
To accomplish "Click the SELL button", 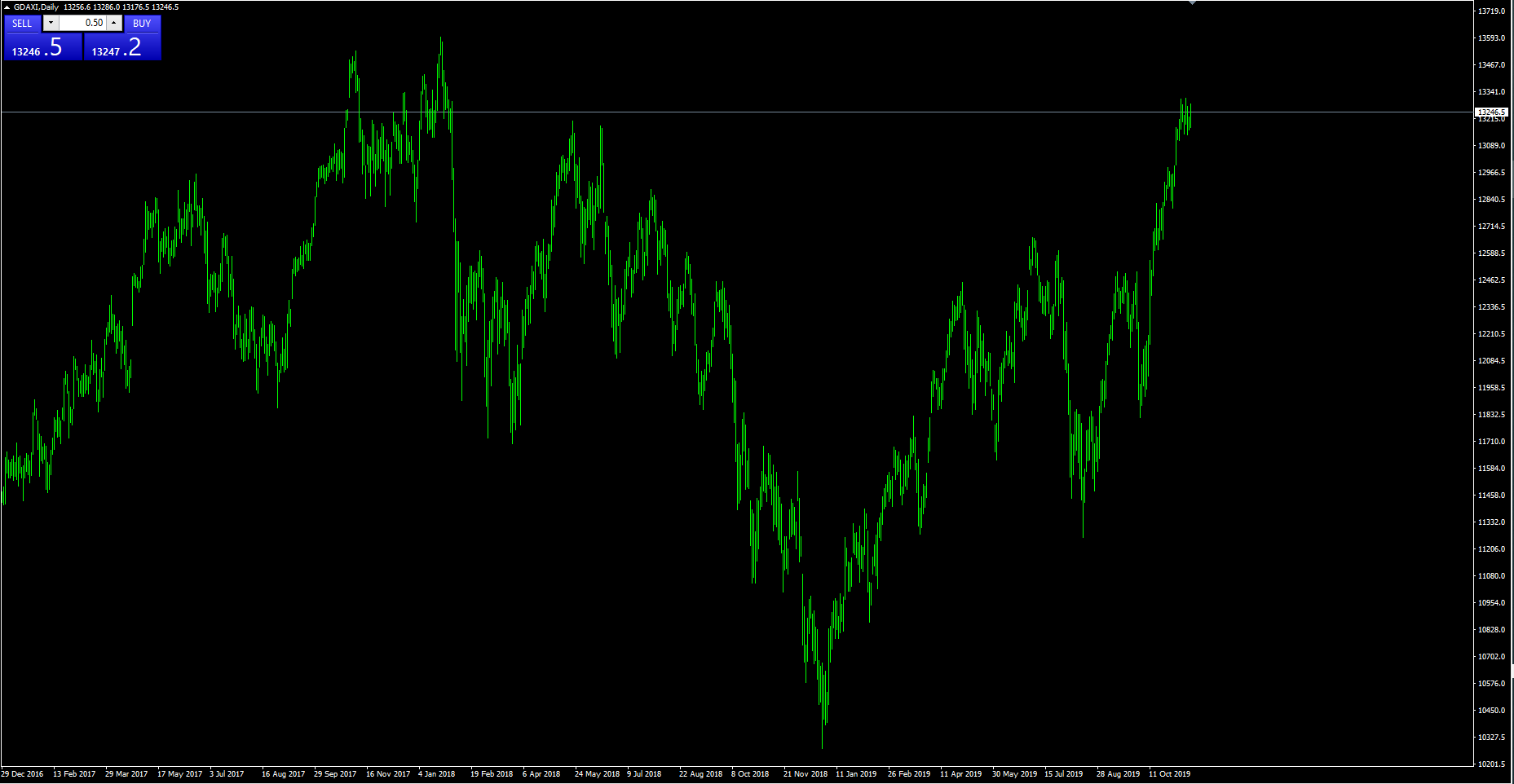I will [x=22, y=24].
